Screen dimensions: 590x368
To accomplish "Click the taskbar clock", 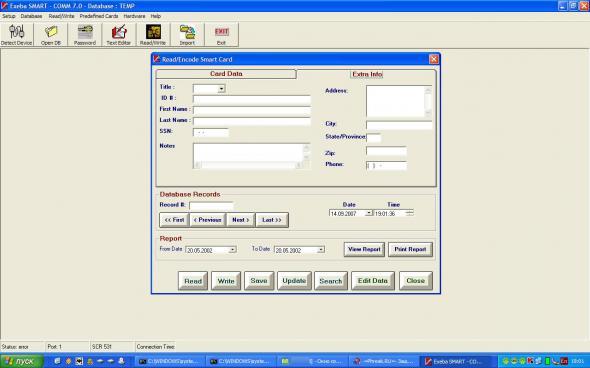I will (x=578, y=362).
